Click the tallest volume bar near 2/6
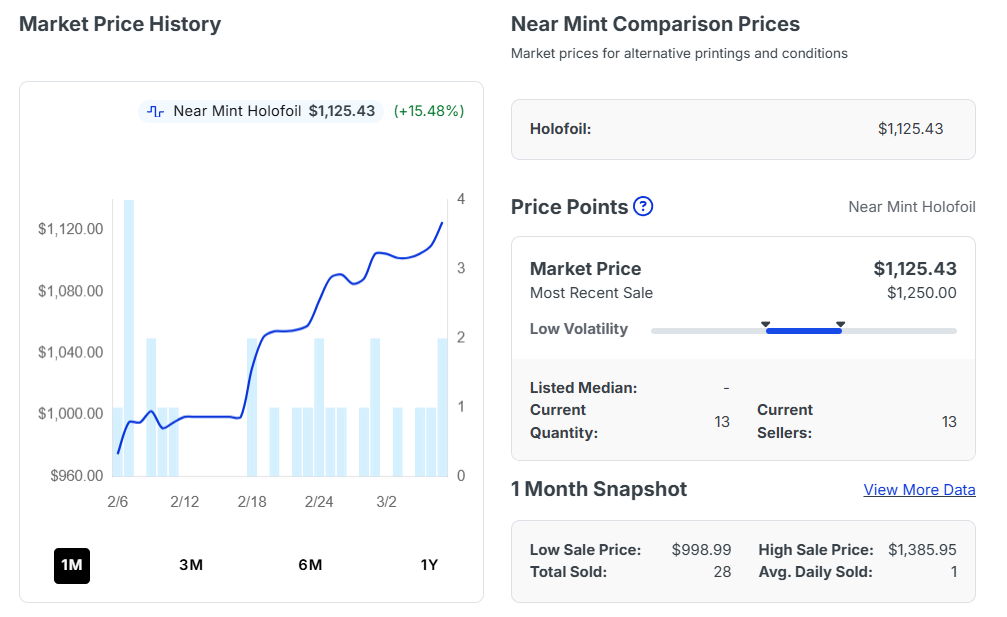 point(129,340)
